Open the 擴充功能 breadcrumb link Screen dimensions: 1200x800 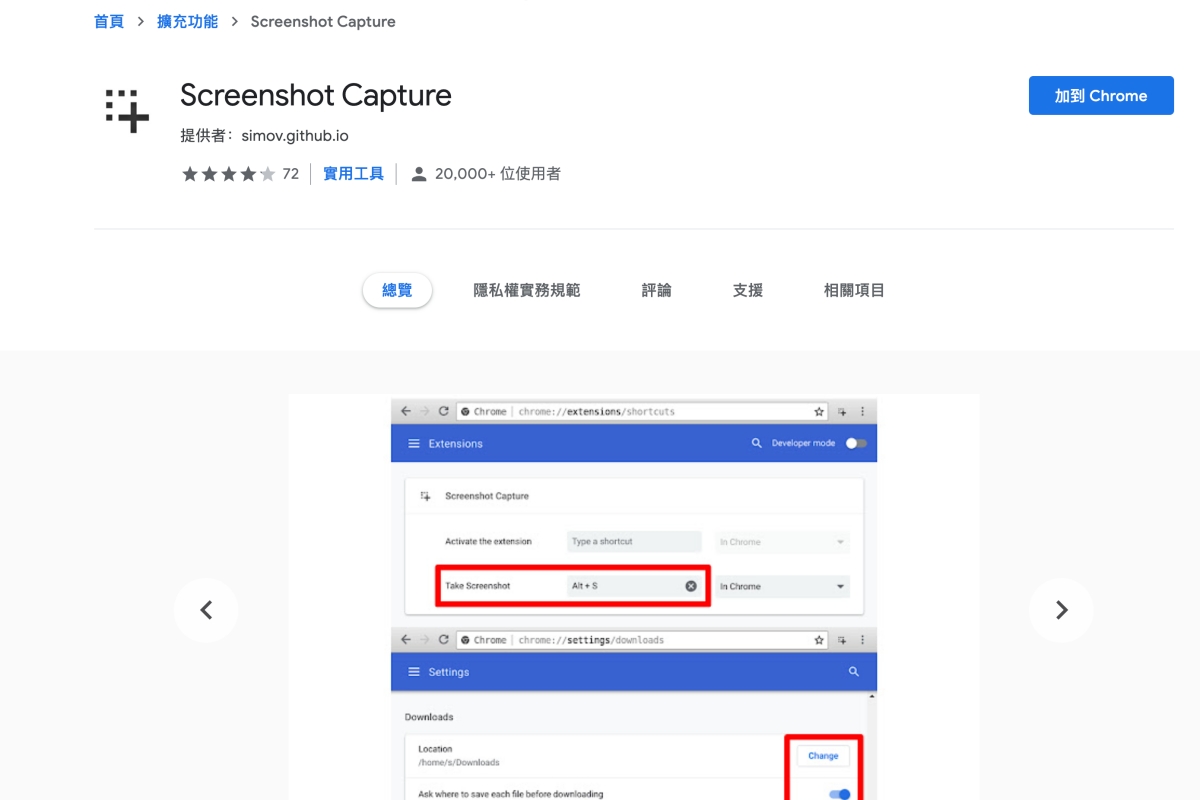[187, 21]
